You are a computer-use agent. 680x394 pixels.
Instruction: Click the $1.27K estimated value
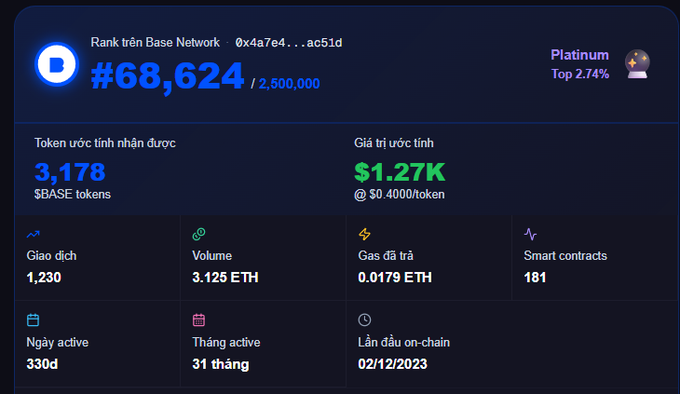tap(399, 172)
